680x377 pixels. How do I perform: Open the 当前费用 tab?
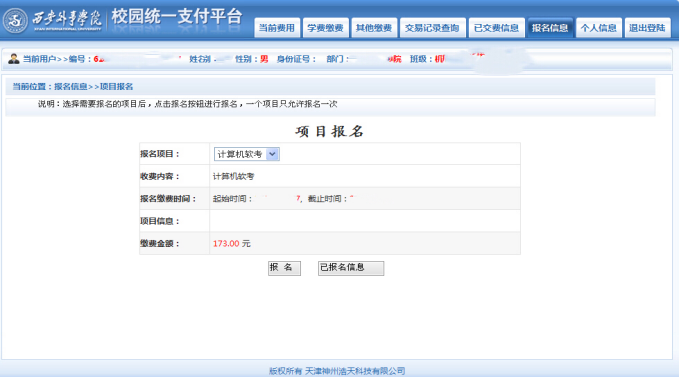point(277,28)
